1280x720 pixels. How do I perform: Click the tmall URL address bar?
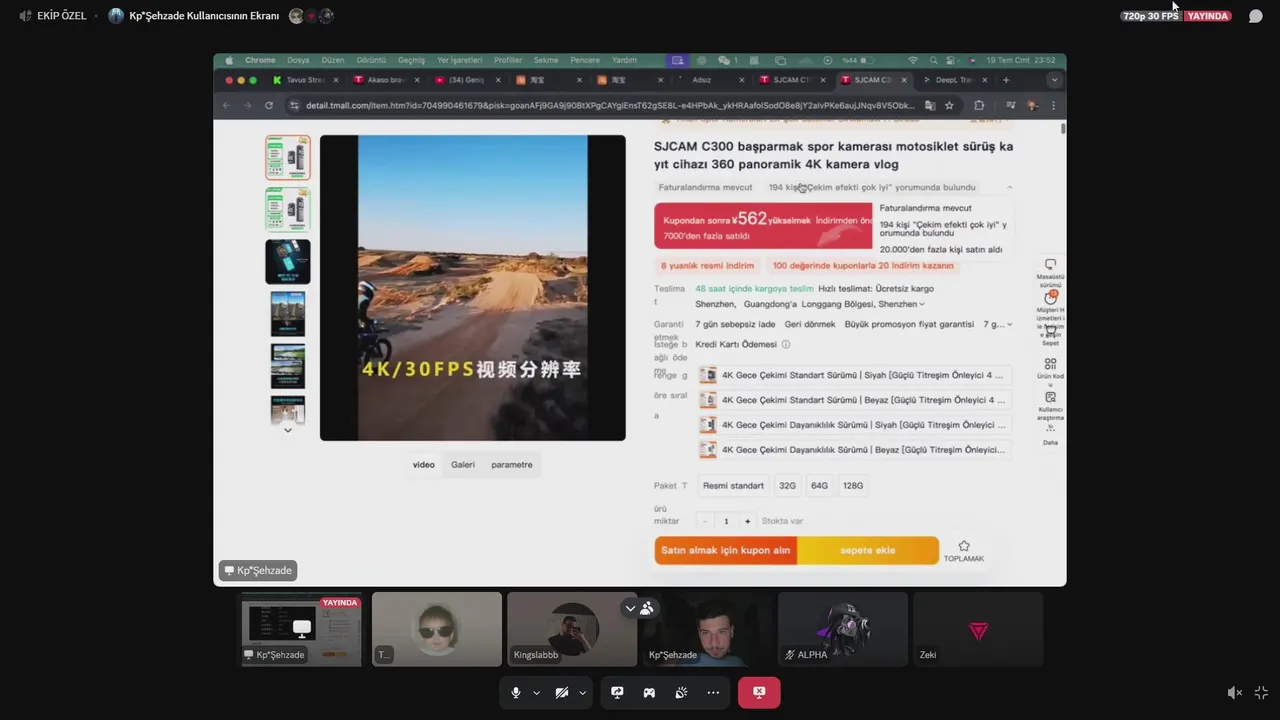(x=610, y=105)
